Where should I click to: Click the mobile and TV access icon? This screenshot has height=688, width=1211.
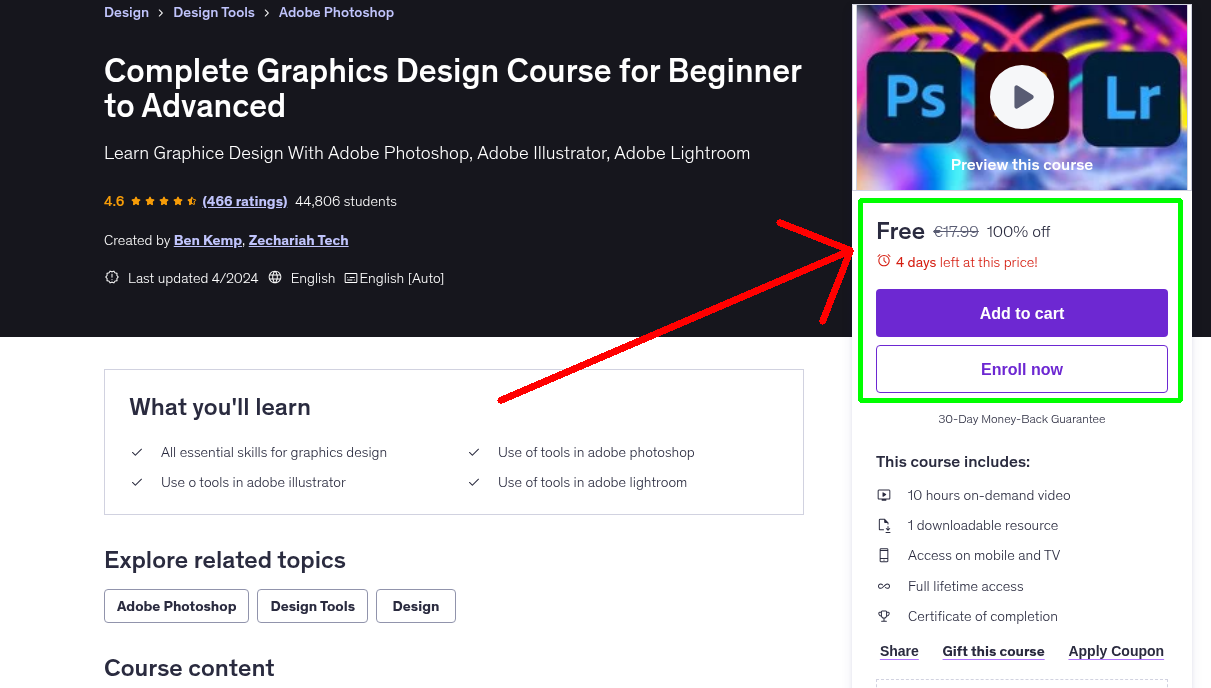tap(884, 555)
